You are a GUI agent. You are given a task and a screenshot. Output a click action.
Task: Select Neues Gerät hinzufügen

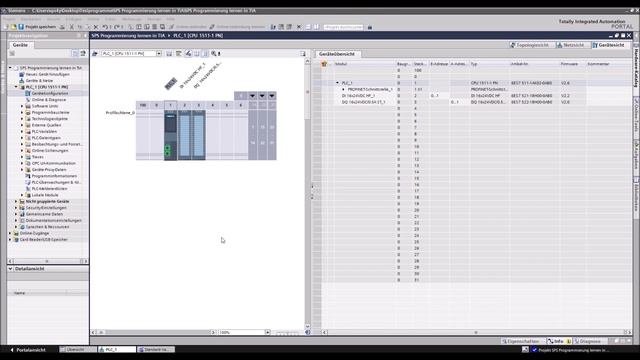point(47,74)
